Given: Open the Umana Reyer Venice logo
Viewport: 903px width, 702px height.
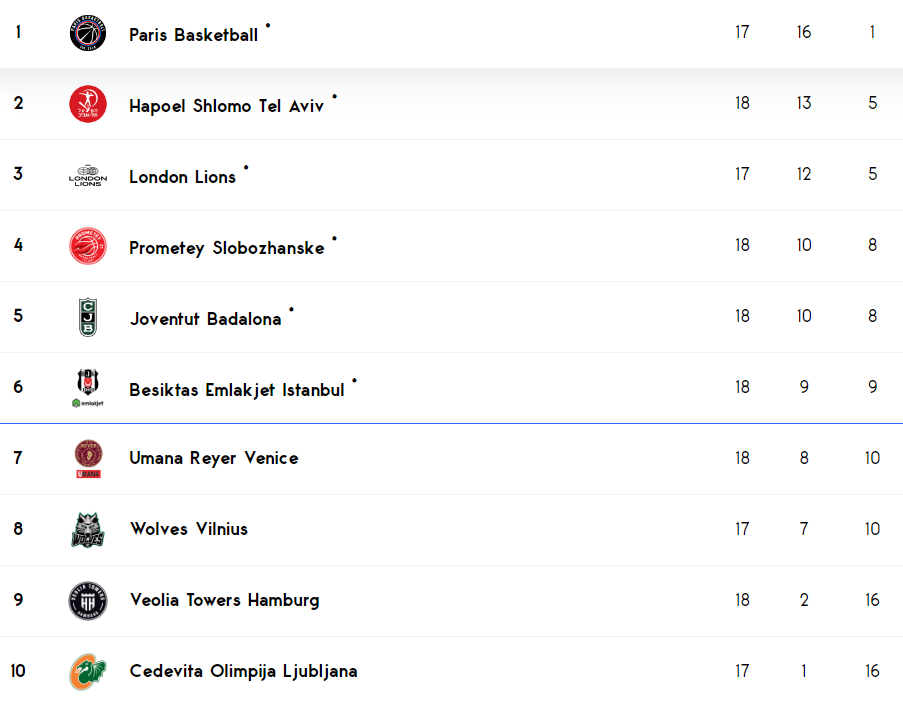Looking at the screenshot, I should tap(88, 459).
